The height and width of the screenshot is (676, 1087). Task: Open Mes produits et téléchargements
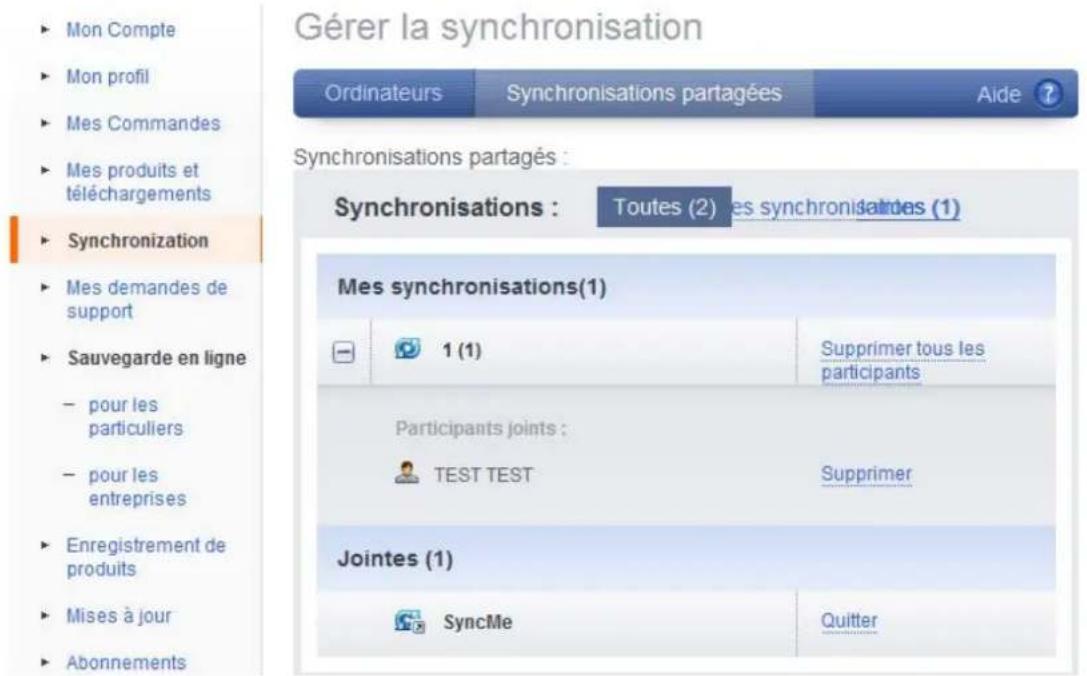click(138, 182)
